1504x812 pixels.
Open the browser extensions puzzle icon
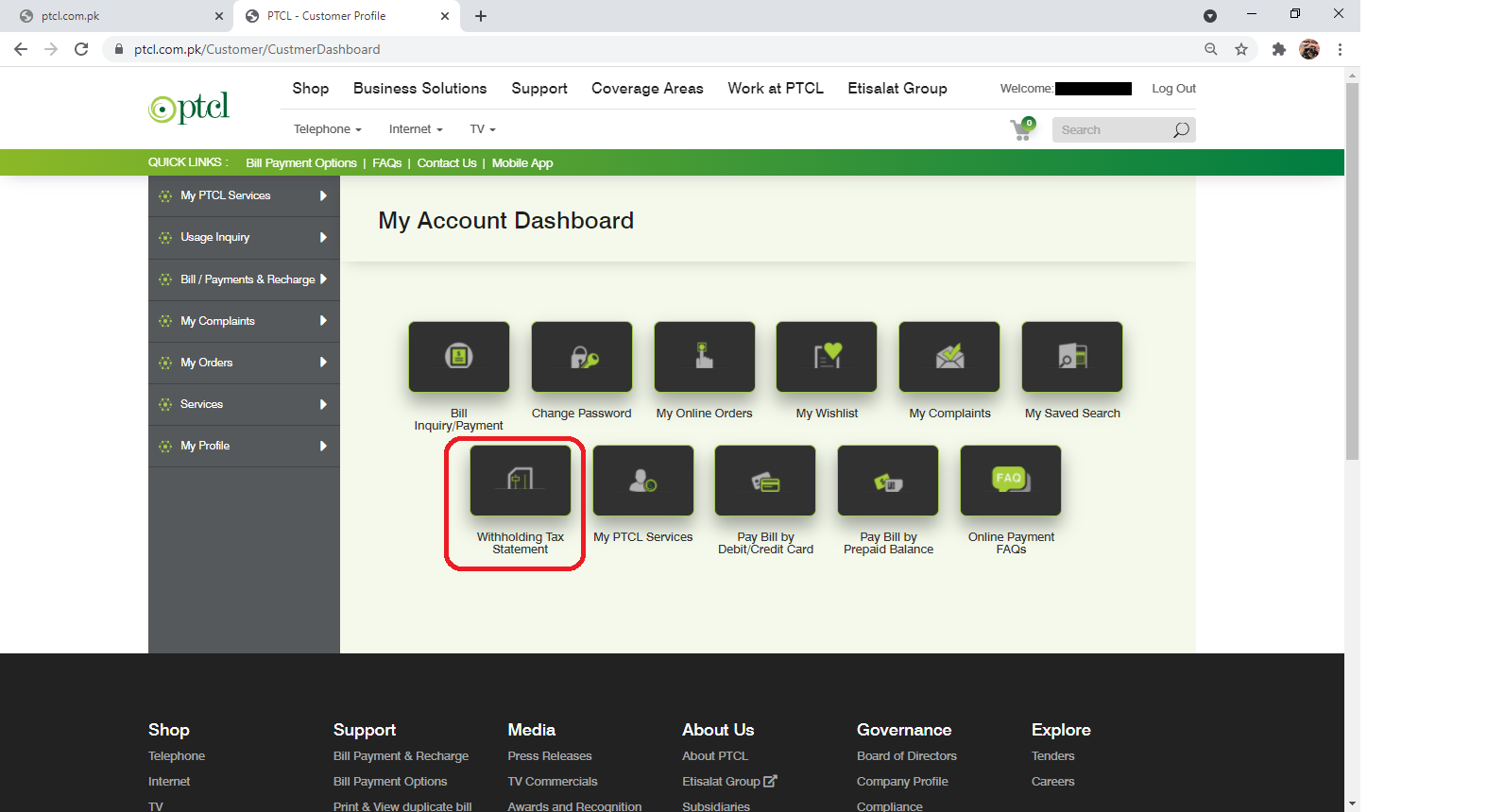coord(1279,49)
